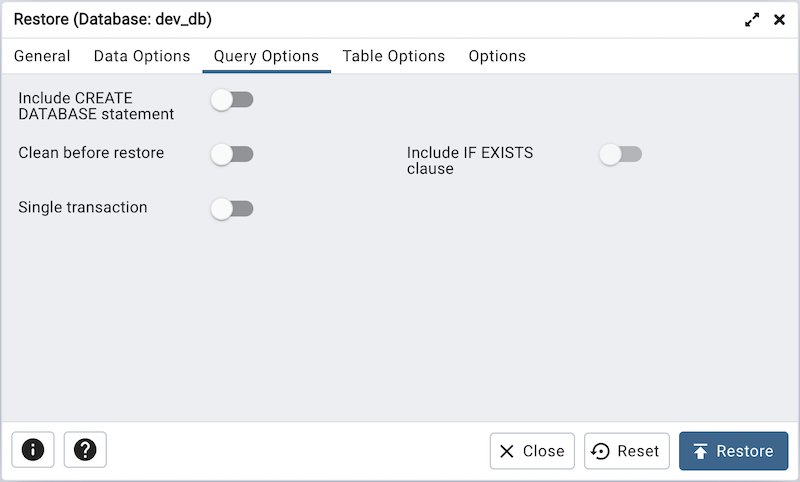This screenshot has height=482, width=800.
Task: Open the Options tab
Action: tap(497, 56)
